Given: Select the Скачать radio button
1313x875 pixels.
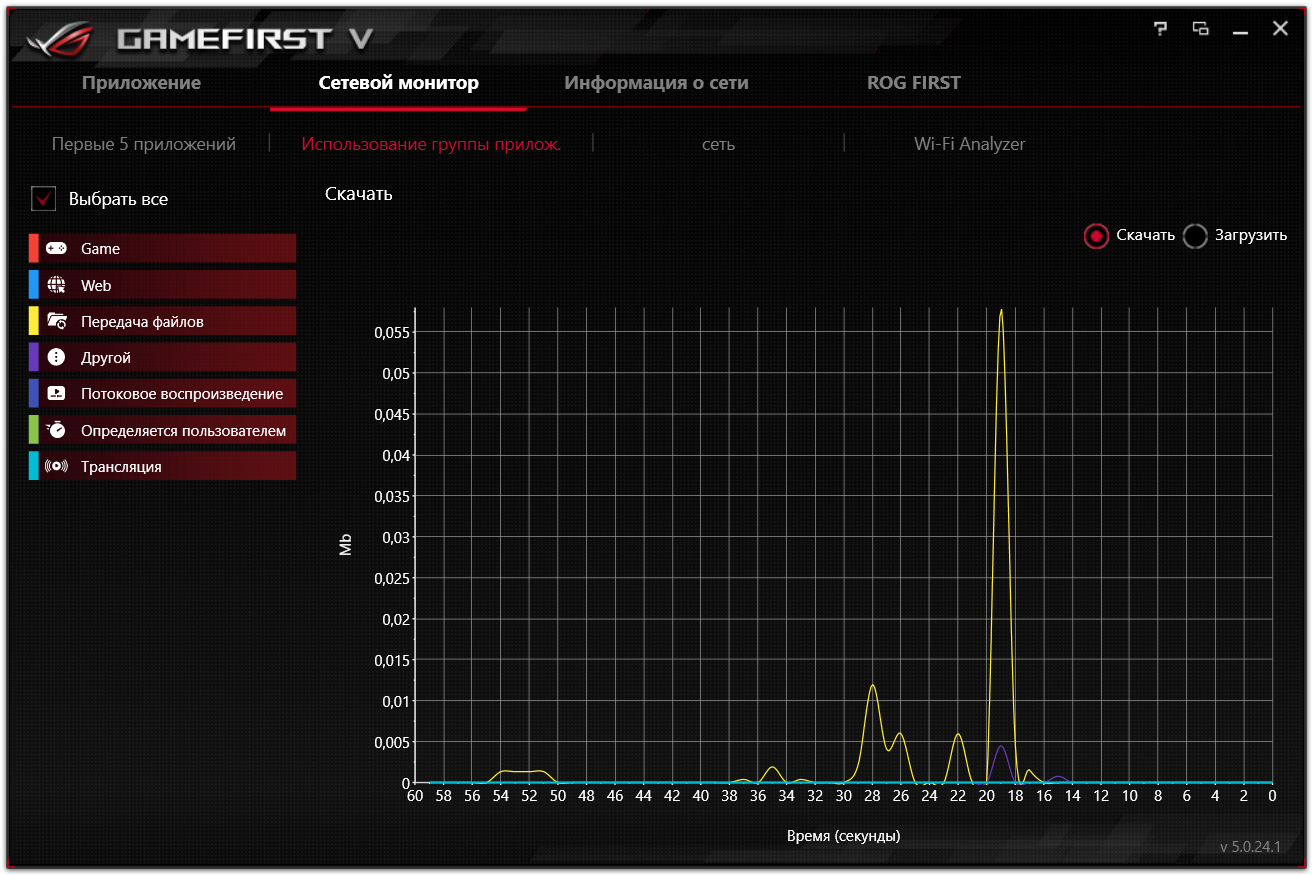Looking at the screenshot, I should point(1096,236).
